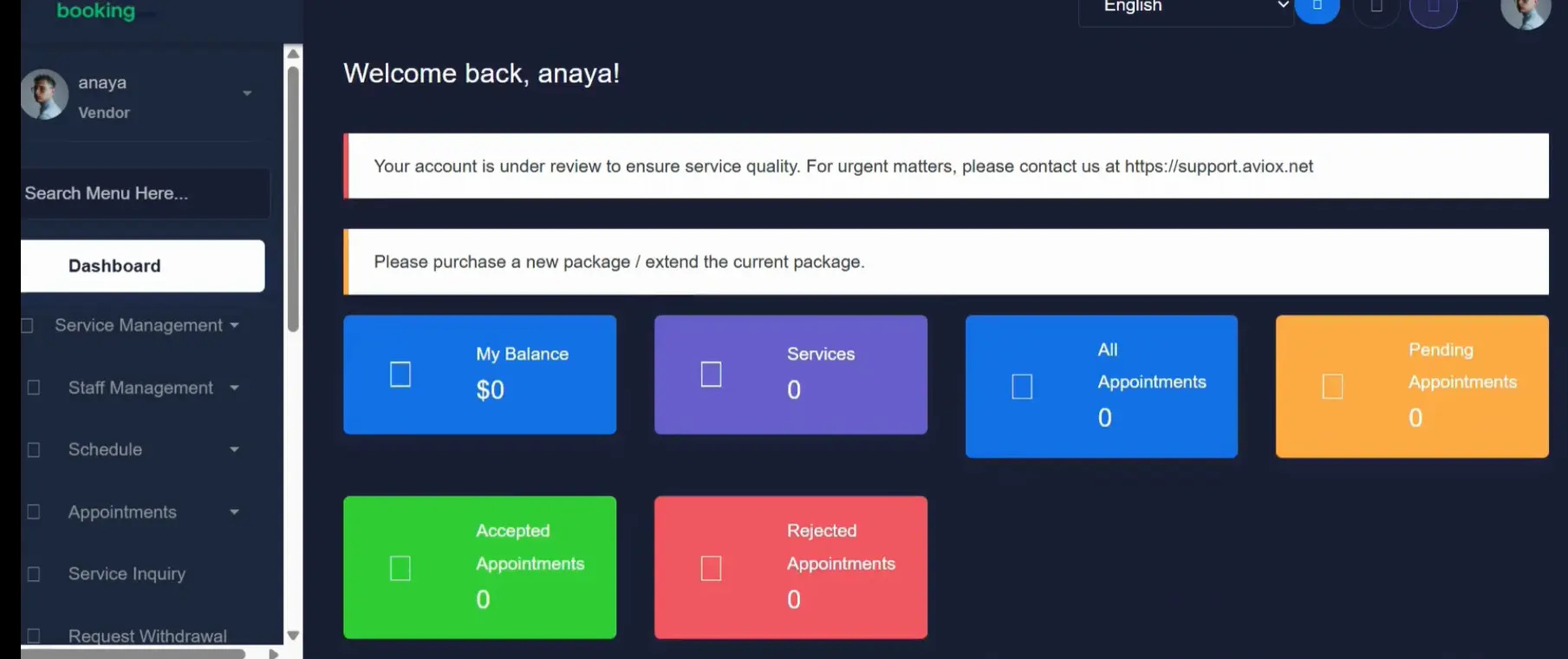Click the icon on Accepted Appointments card
1568x659 pixels.
click(x=400, y=569)
